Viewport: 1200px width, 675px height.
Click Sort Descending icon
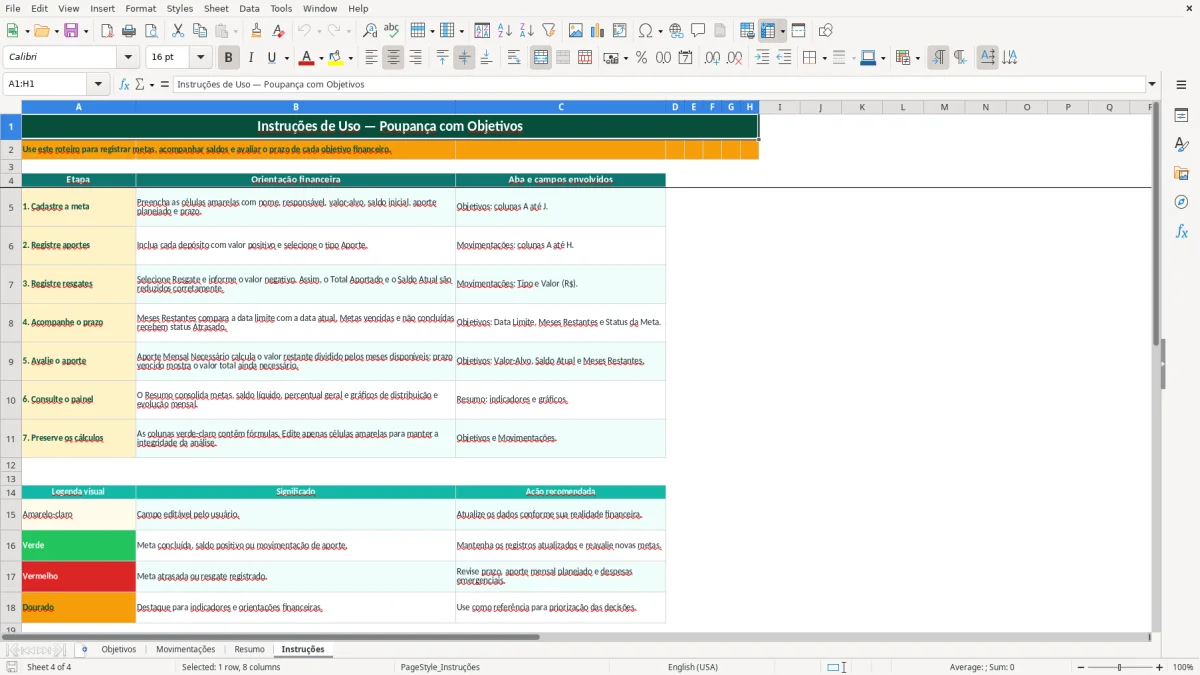click(527, 31)
